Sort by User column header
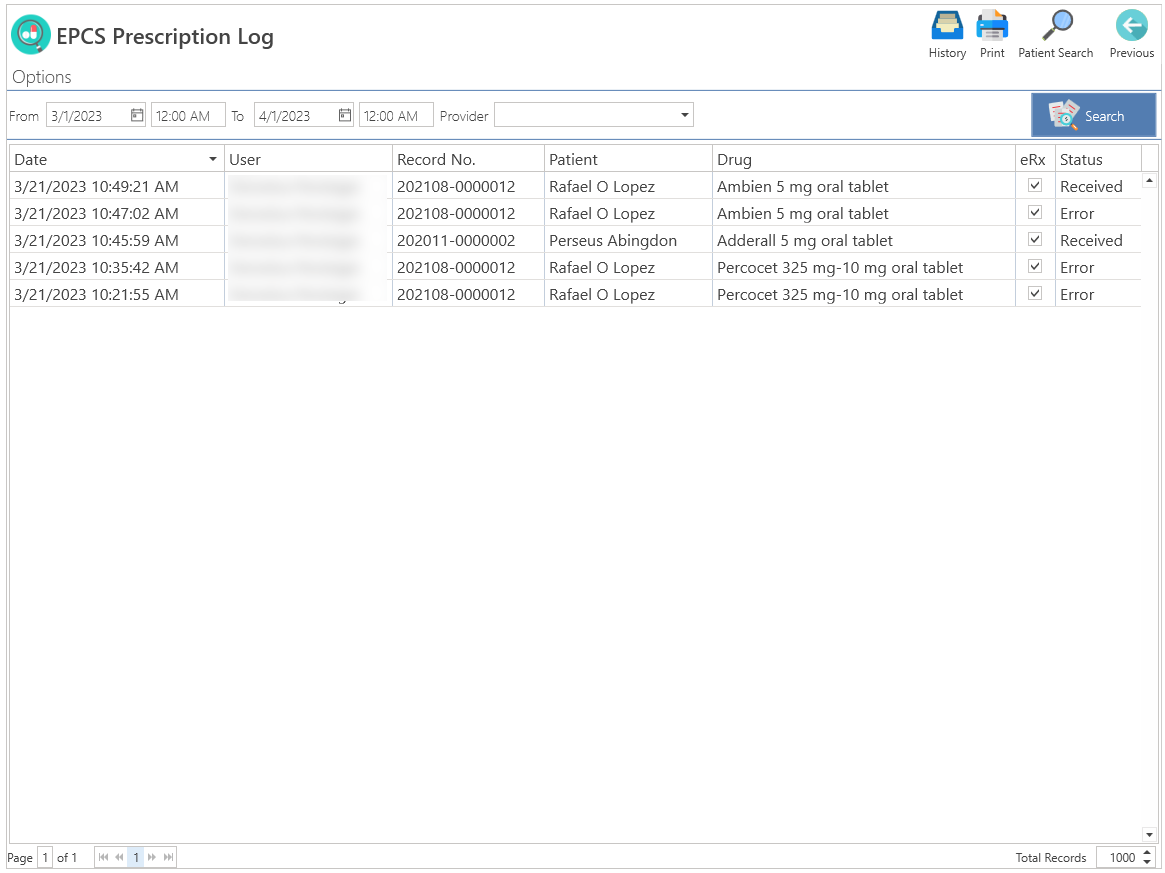This screenshot has height=873, width=1165. [x=308, y=159]
